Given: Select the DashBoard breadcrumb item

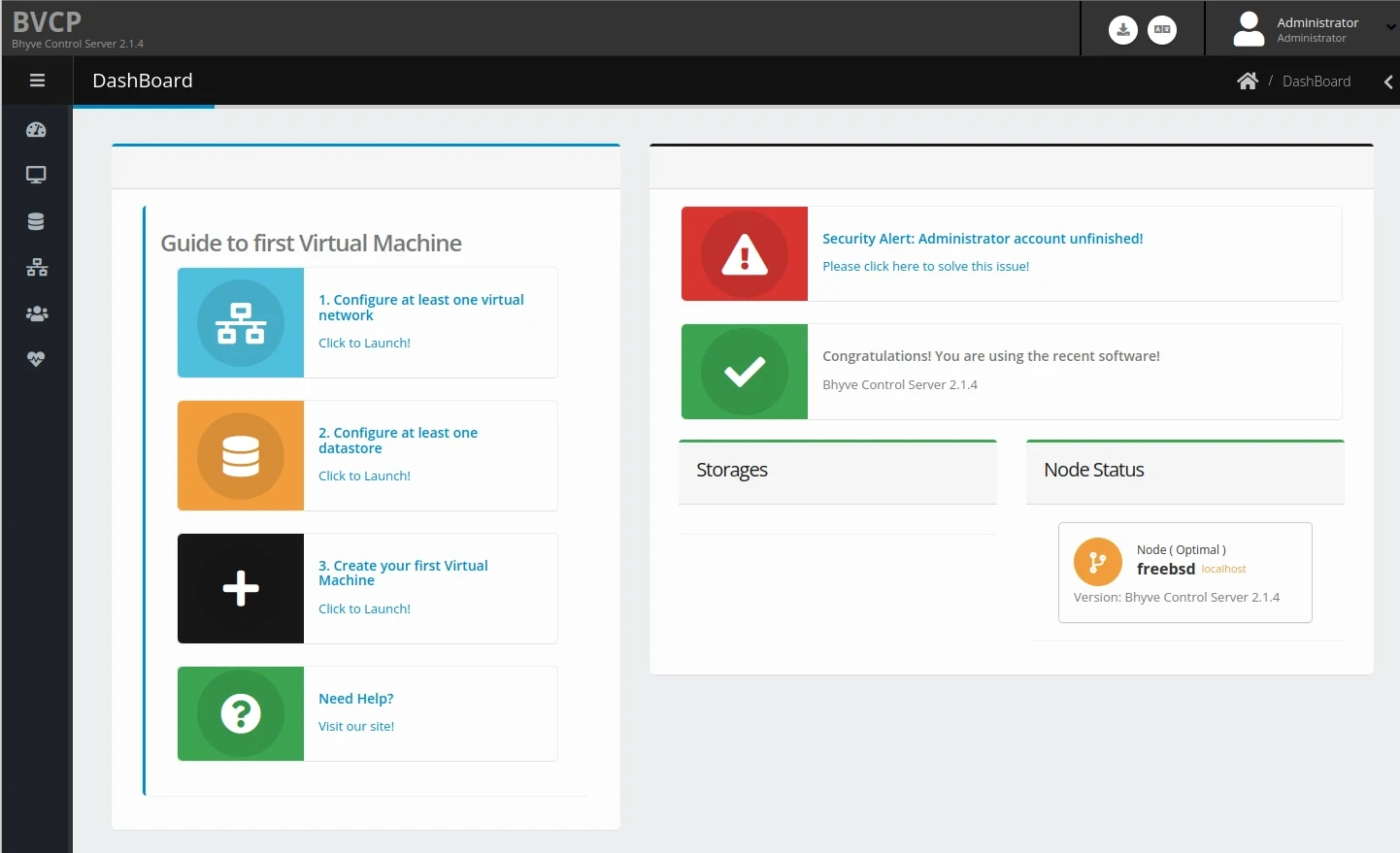Looking at the screenshot, I should click(1316, 82).
